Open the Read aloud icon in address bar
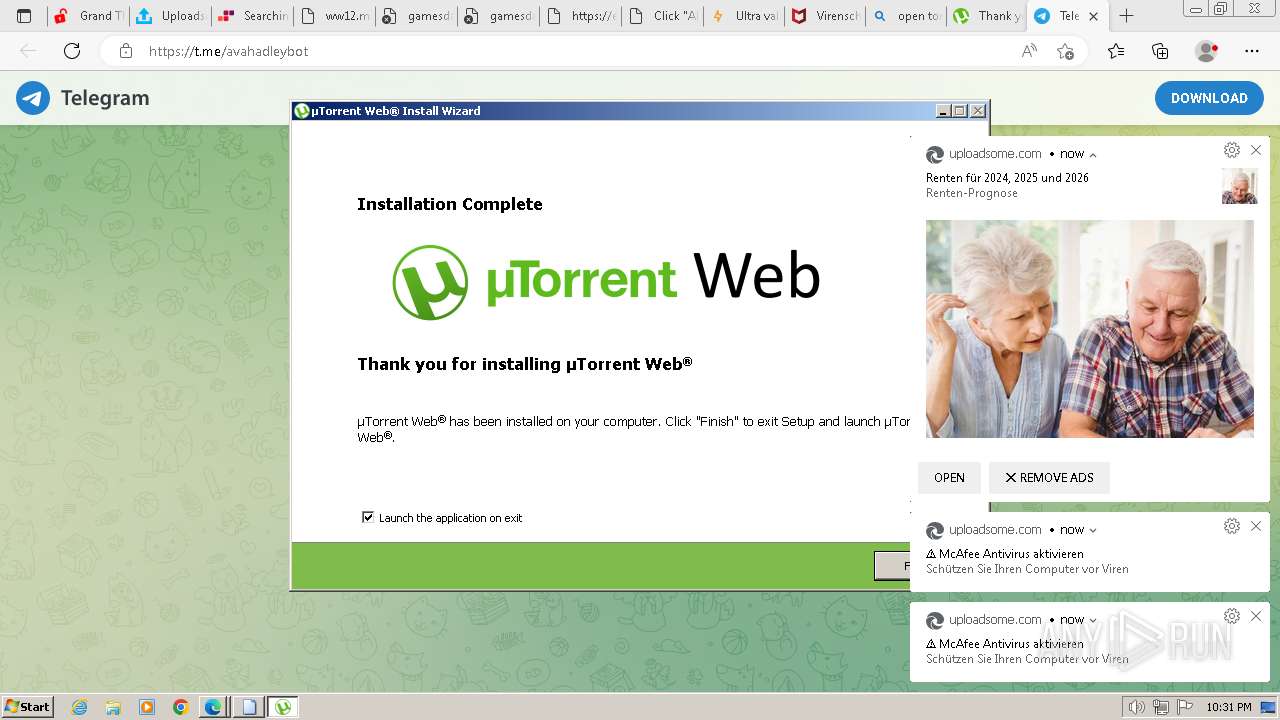This screenshot has height=720, width=1280. 1029,51
